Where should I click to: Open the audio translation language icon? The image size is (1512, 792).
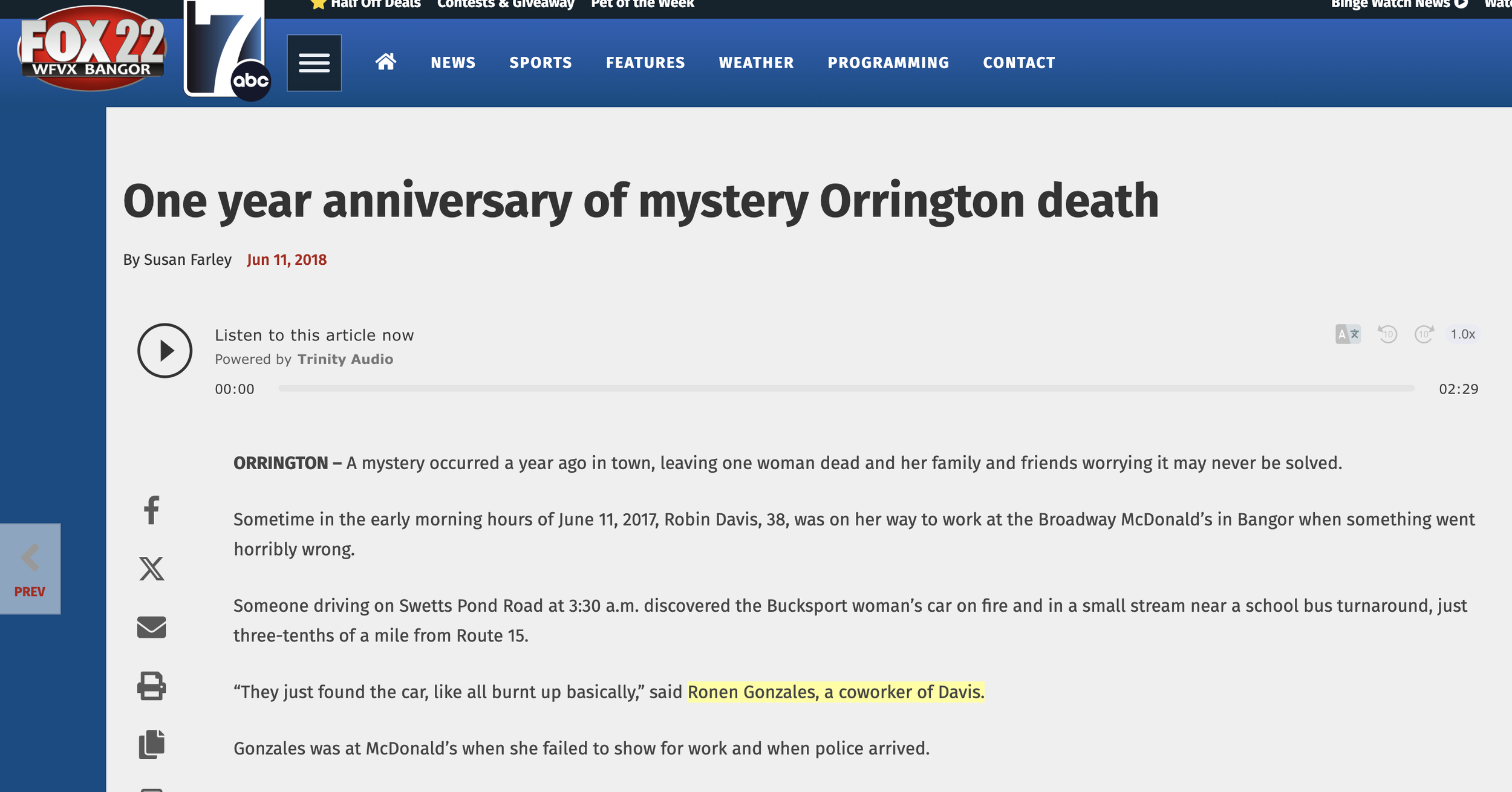pyautogui.click(x=1347, y=334)
